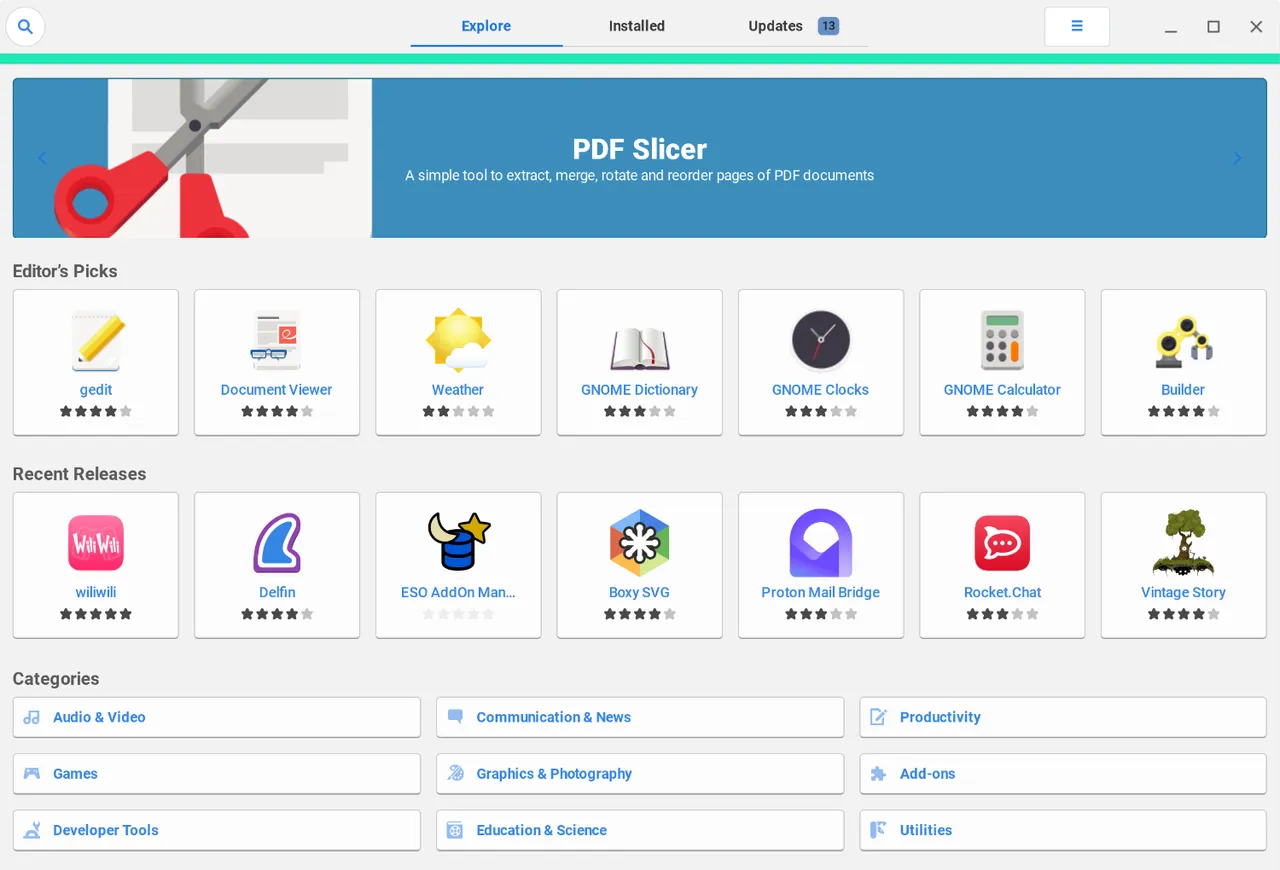Open wiliwili pink icon

[x=96, y=543]
